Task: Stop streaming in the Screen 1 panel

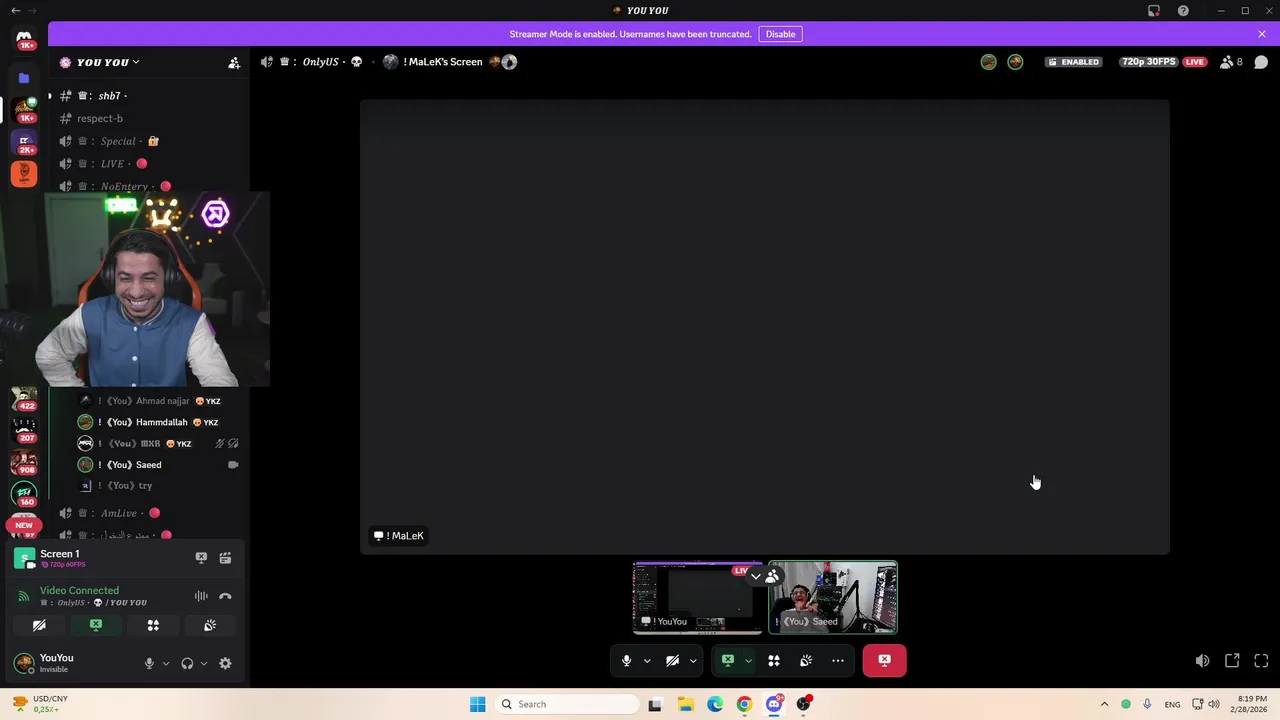Action: coord(201,558)
